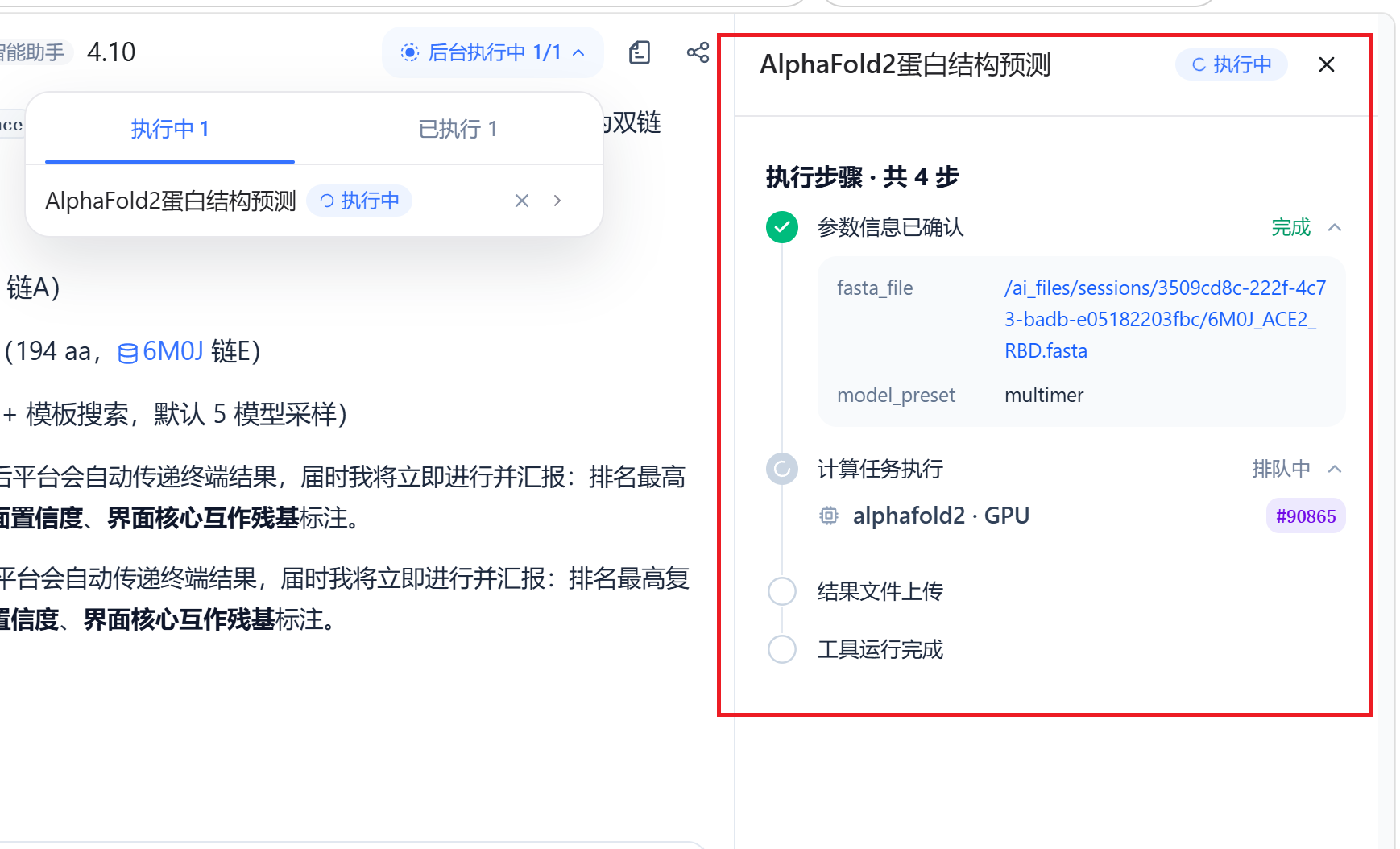Click the AlphaFold2蛋白结构预测 panel title
1400x849 pixels.
point(905,64)
